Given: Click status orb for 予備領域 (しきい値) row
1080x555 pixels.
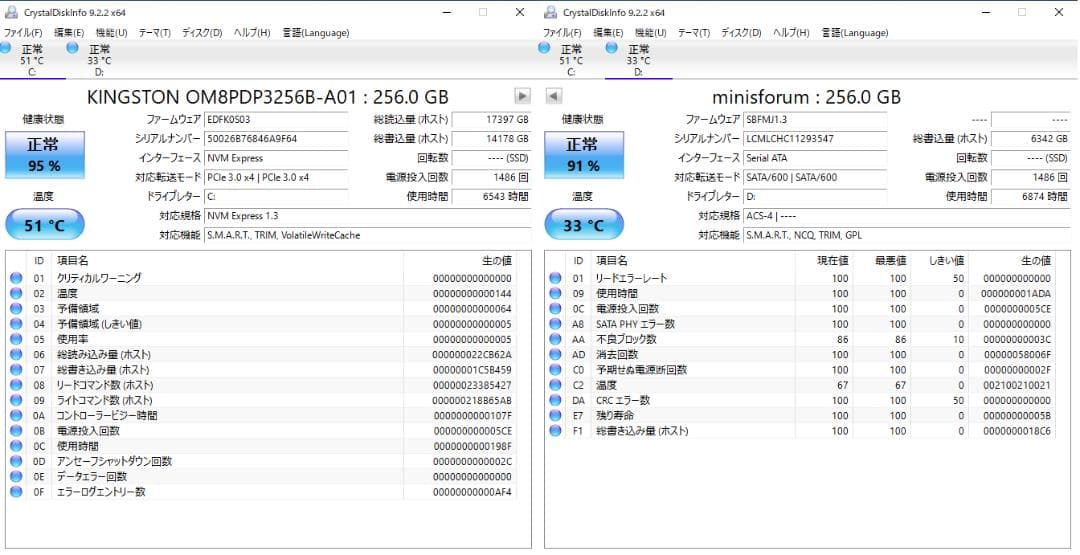Looking at the screenshot, I should [16, 324].
